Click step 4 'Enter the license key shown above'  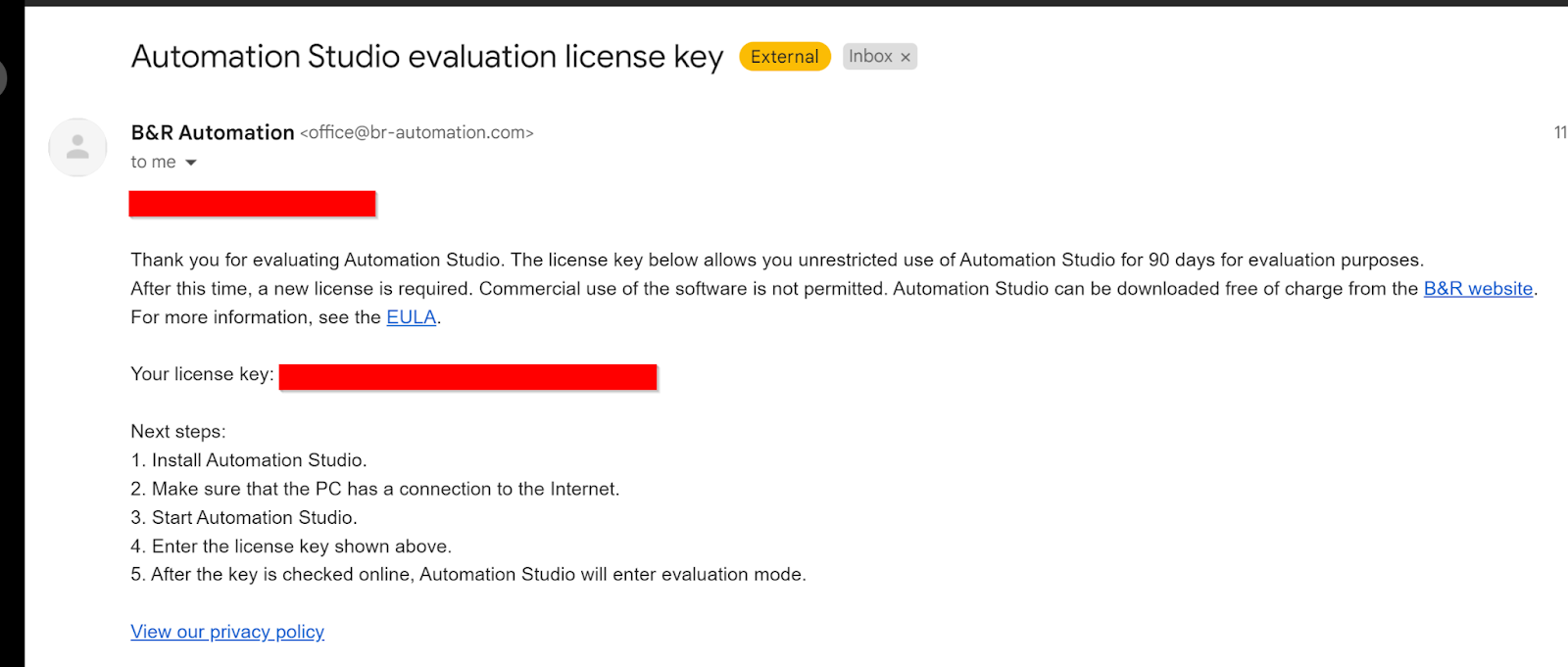(x=291, y=547)
